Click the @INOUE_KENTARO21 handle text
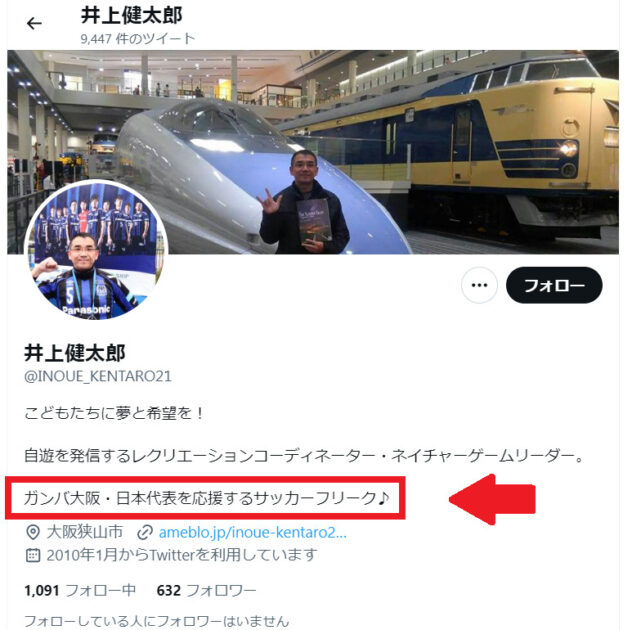Image resolution: width=641 pixels, height=630 pixels. tap(98, 376)
